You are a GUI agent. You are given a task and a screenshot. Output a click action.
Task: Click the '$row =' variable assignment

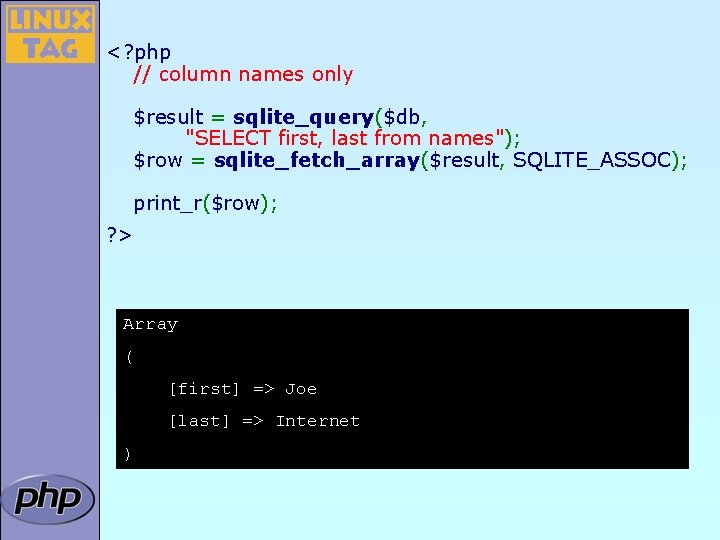(169, 161)
